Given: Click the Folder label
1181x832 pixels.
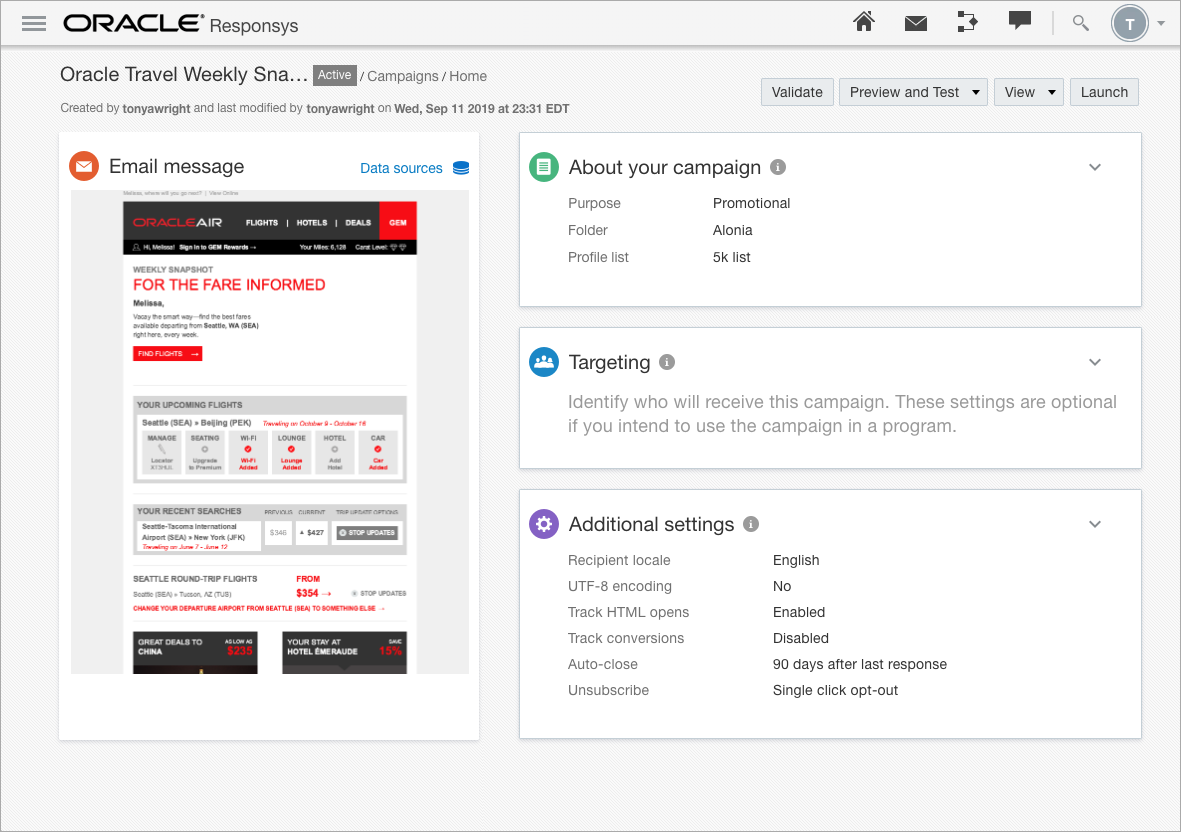Looking at the screenshot, I should pyautogui.click(x=587, y=230).
